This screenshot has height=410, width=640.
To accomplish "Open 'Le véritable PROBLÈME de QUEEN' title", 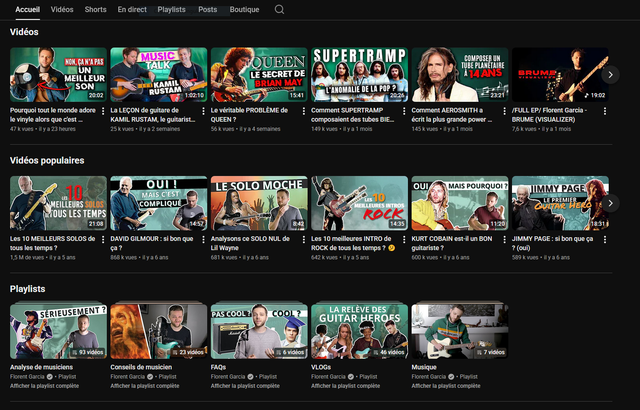I will pos(249,115).
